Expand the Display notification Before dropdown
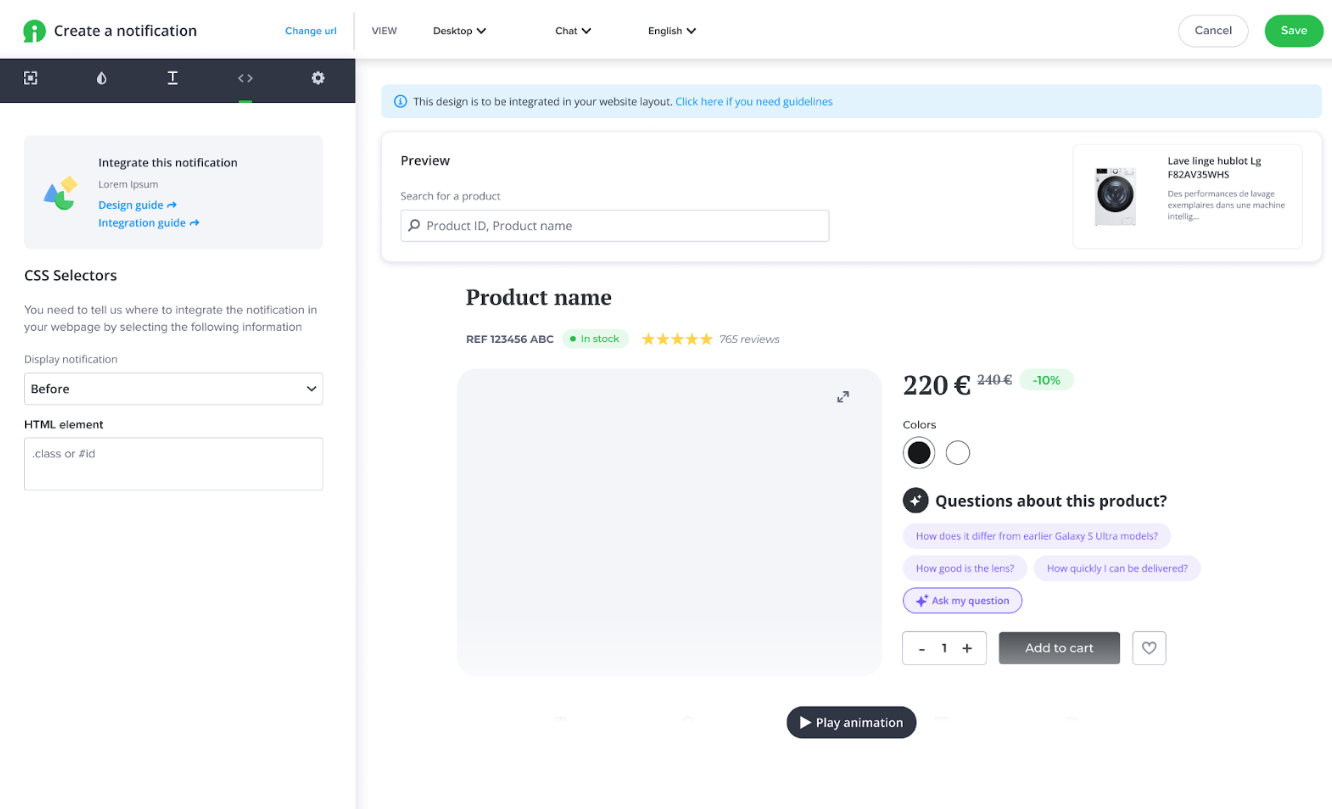 click(173, 389)
